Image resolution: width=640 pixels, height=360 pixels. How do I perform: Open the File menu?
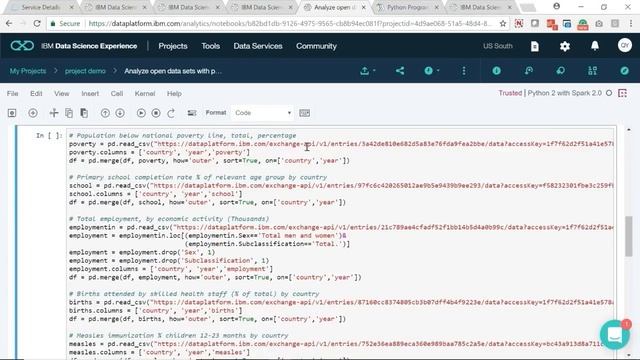tap(13, 93)
